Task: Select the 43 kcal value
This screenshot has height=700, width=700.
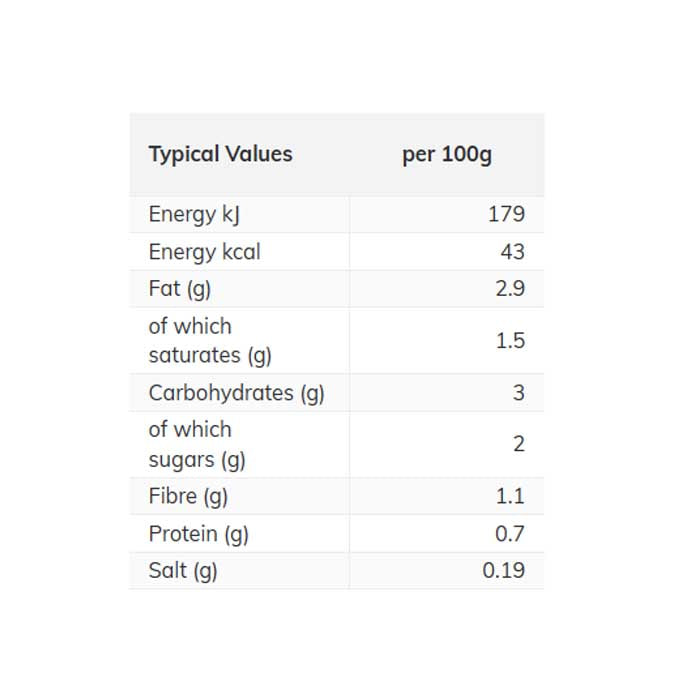Action: (512, 251)
